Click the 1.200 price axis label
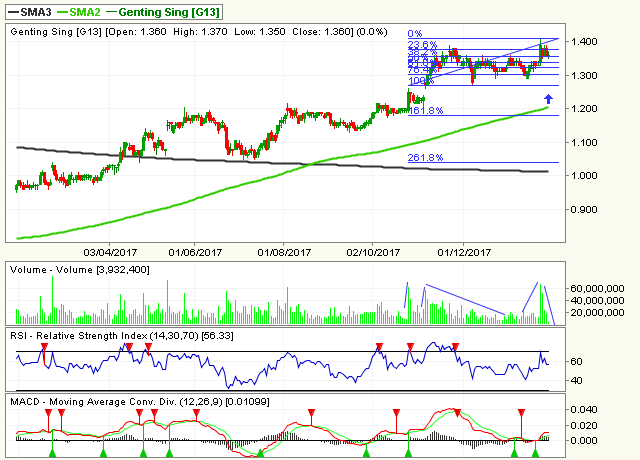640x460 pixels. (584, 109)
